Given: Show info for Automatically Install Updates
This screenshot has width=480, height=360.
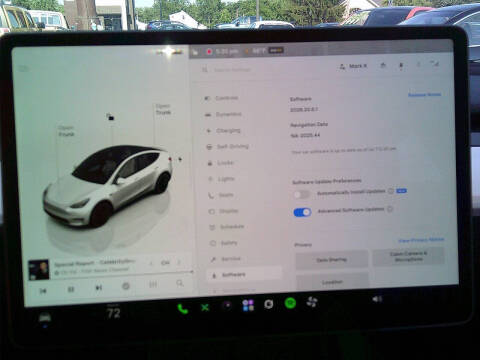Looking at the screenshot, I should (391, 191).
